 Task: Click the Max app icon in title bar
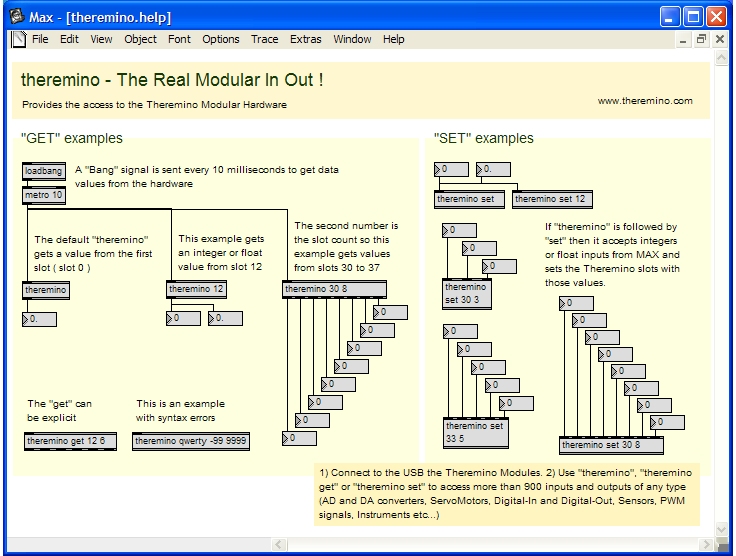pos(17,17)
